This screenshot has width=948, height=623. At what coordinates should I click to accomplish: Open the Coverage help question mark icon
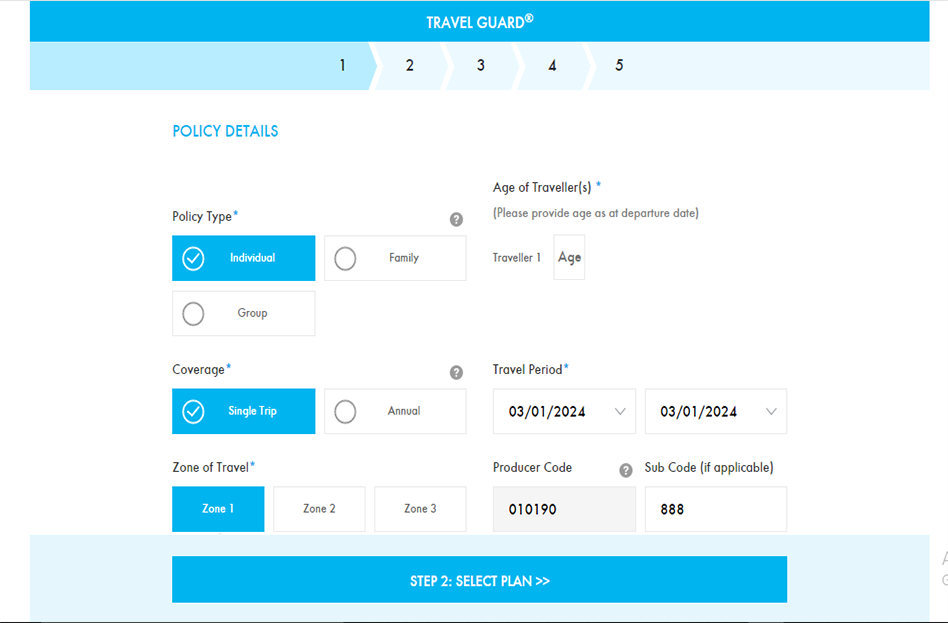tap(456, 373)
